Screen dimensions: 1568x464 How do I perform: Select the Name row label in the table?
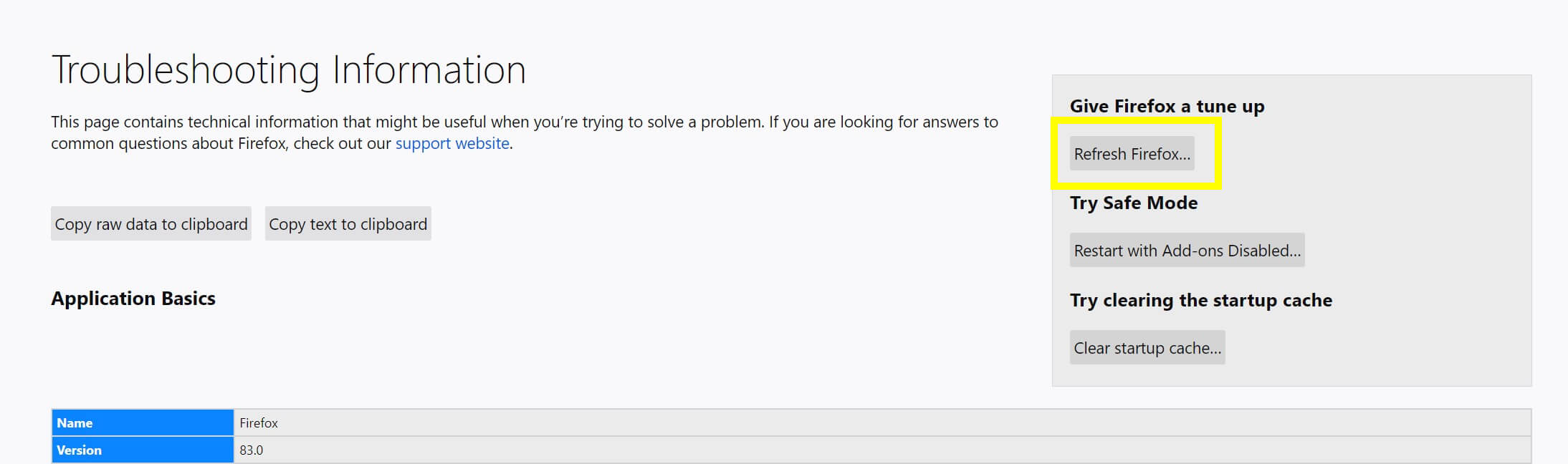74,422
